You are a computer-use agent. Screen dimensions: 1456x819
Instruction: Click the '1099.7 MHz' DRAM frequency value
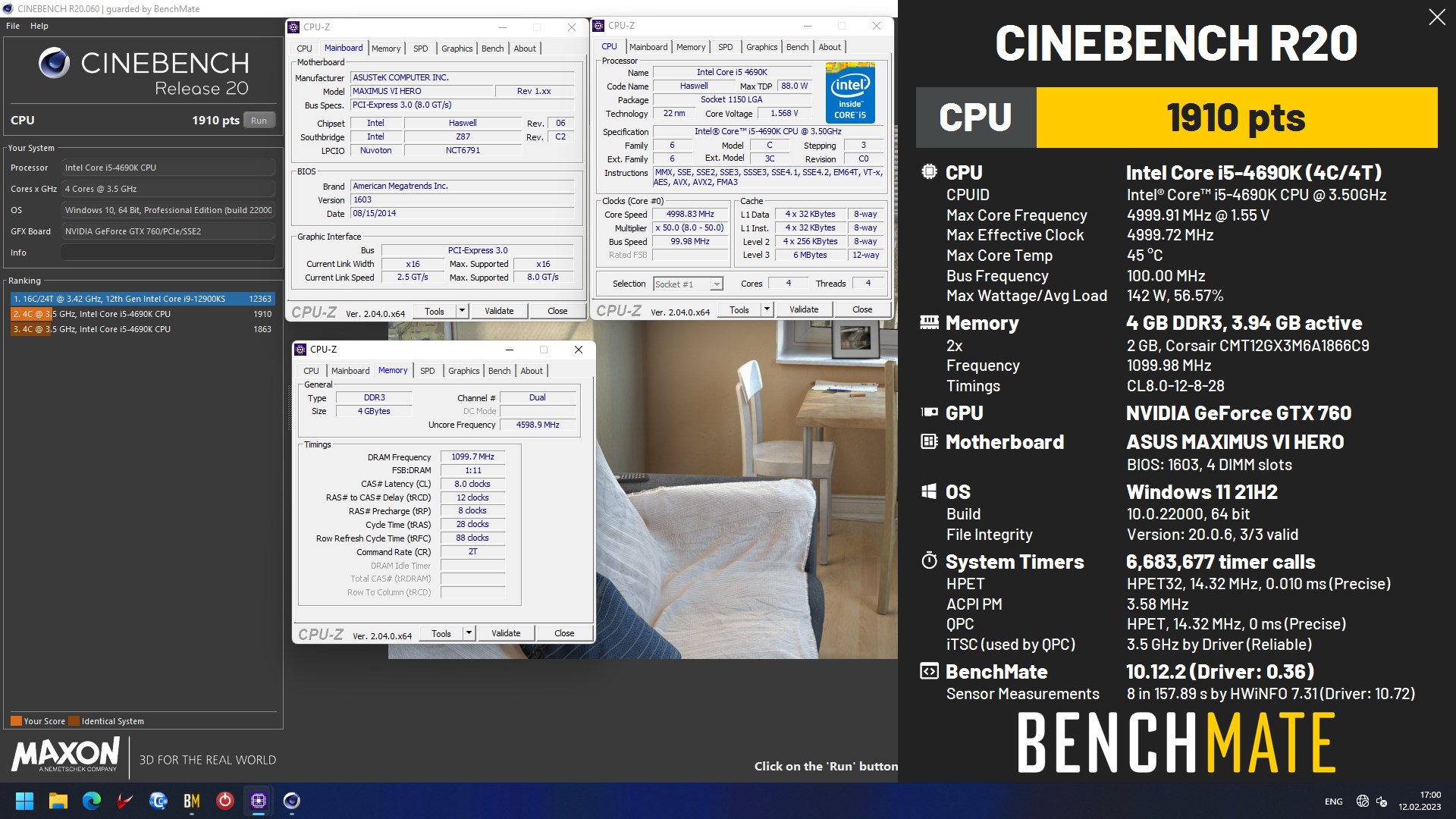tap(472, 457)
